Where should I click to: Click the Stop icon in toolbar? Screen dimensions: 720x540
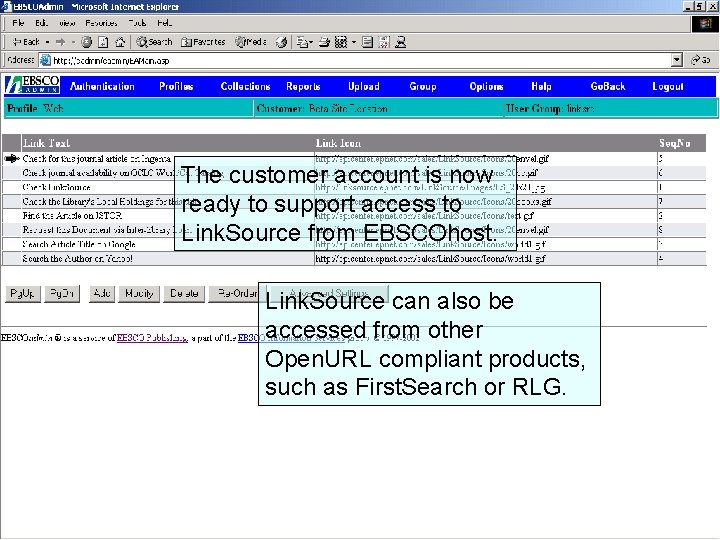[86, 42]
